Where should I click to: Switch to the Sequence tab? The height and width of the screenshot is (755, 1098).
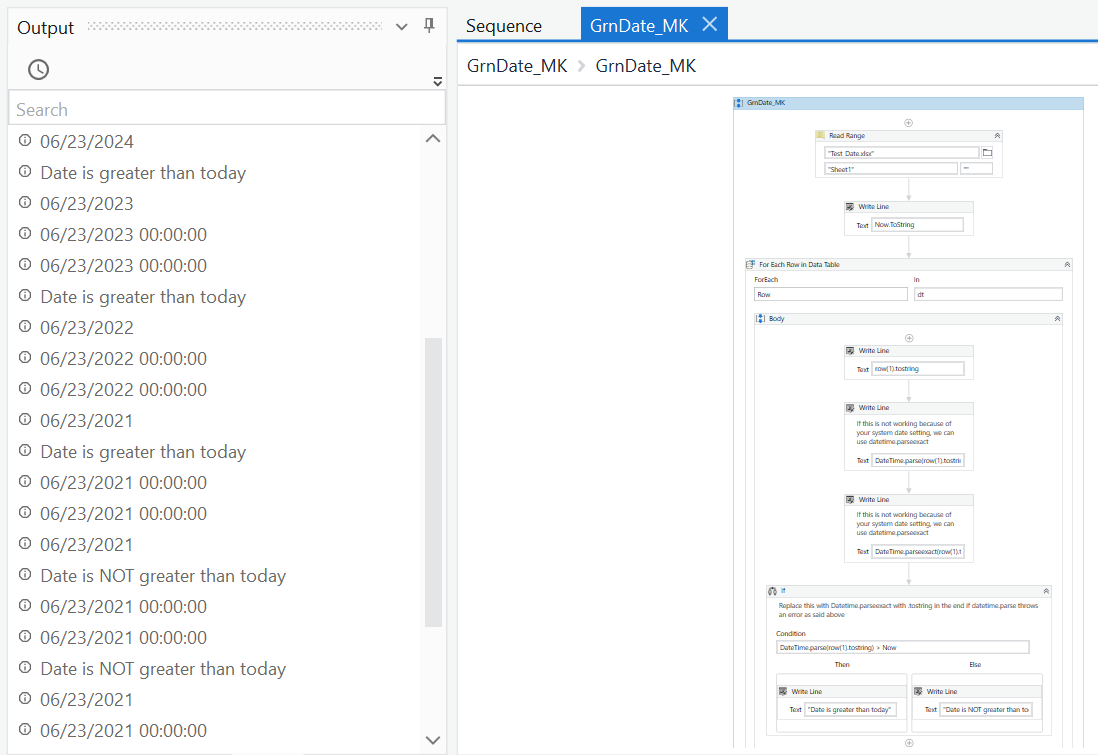[x=504, y=26]
